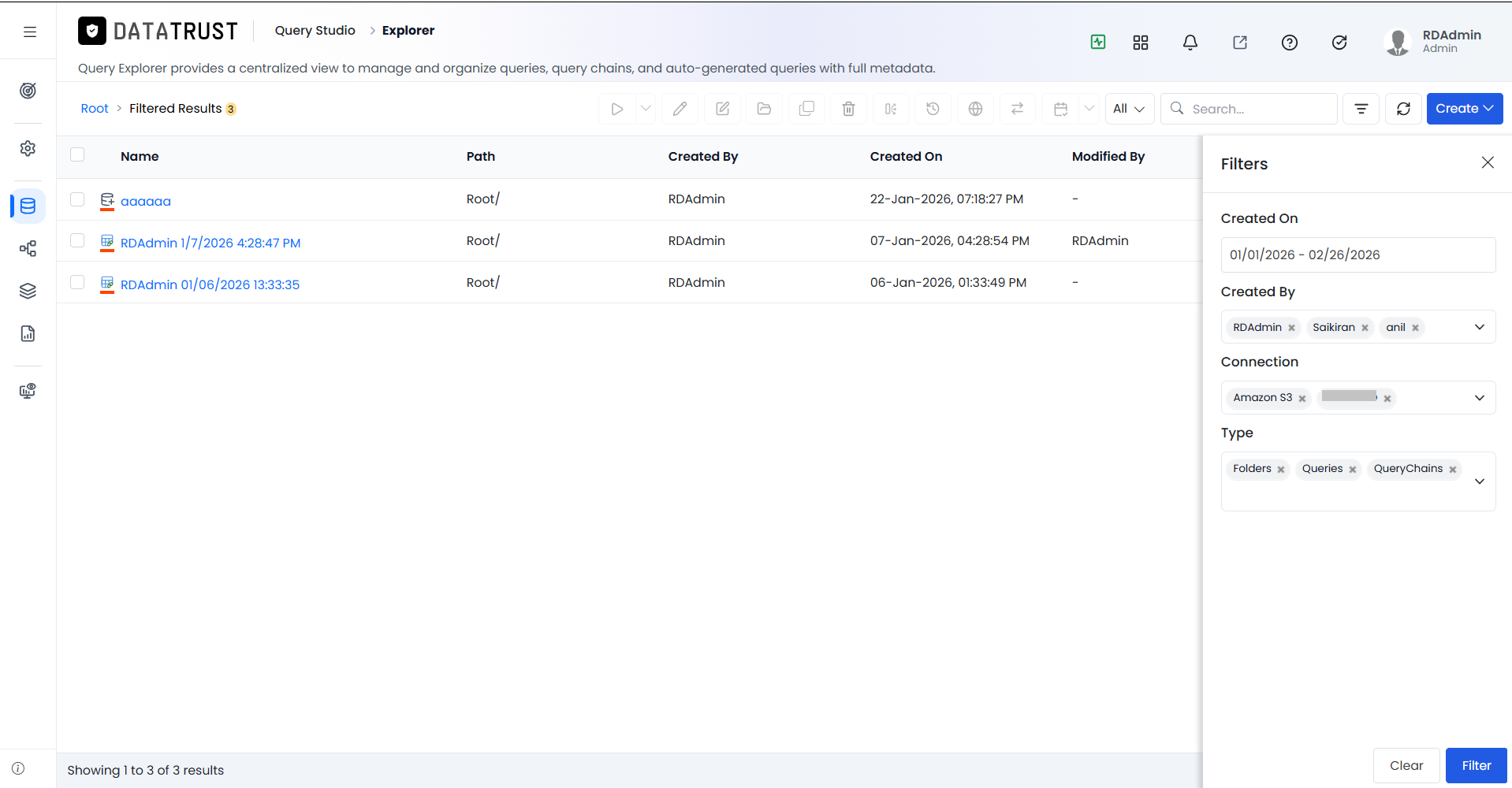Click the open folder toolbar icon
Image resolution: width=1512 pixels, height=788 pixels.
[764, 109]
